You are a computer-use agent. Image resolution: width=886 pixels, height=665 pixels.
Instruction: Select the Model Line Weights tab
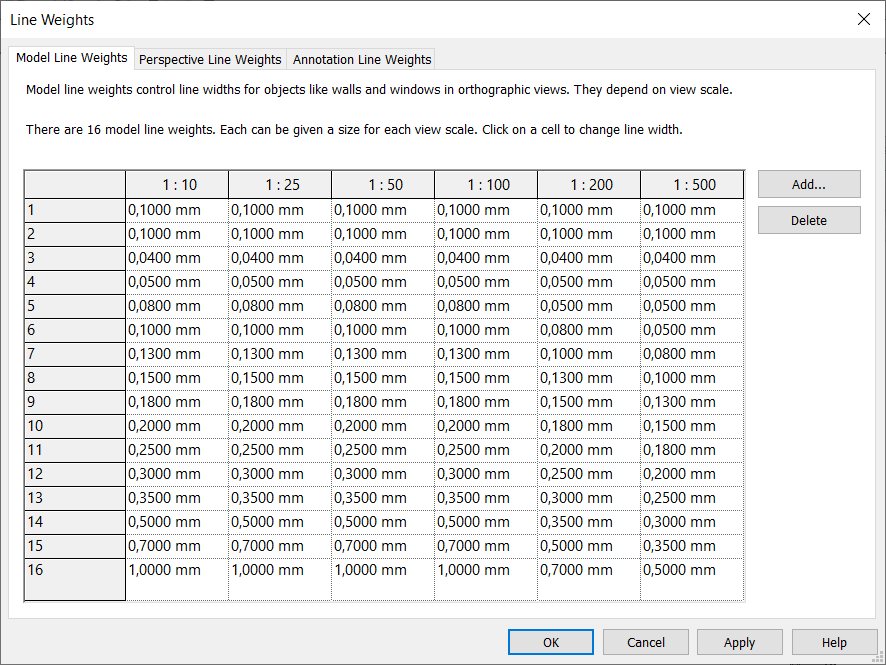(x=71, y=58)
